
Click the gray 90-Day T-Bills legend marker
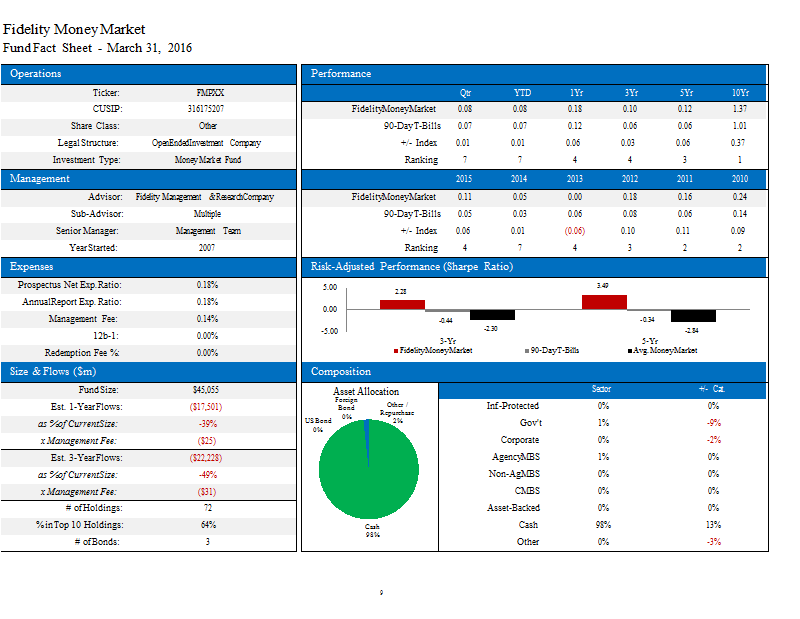[x=527, y=351]
